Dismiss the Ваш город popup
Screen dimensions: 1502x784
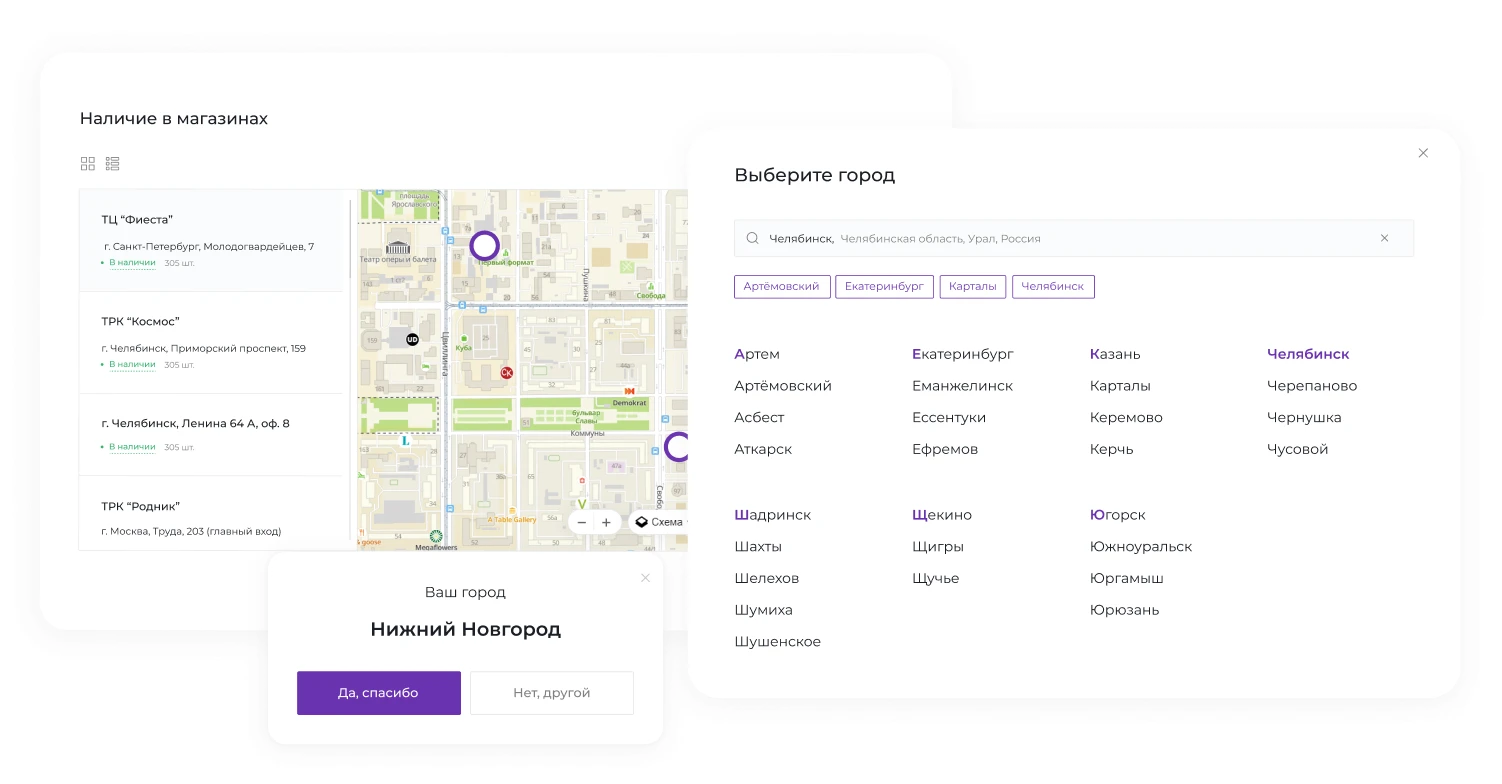[645, 578]
